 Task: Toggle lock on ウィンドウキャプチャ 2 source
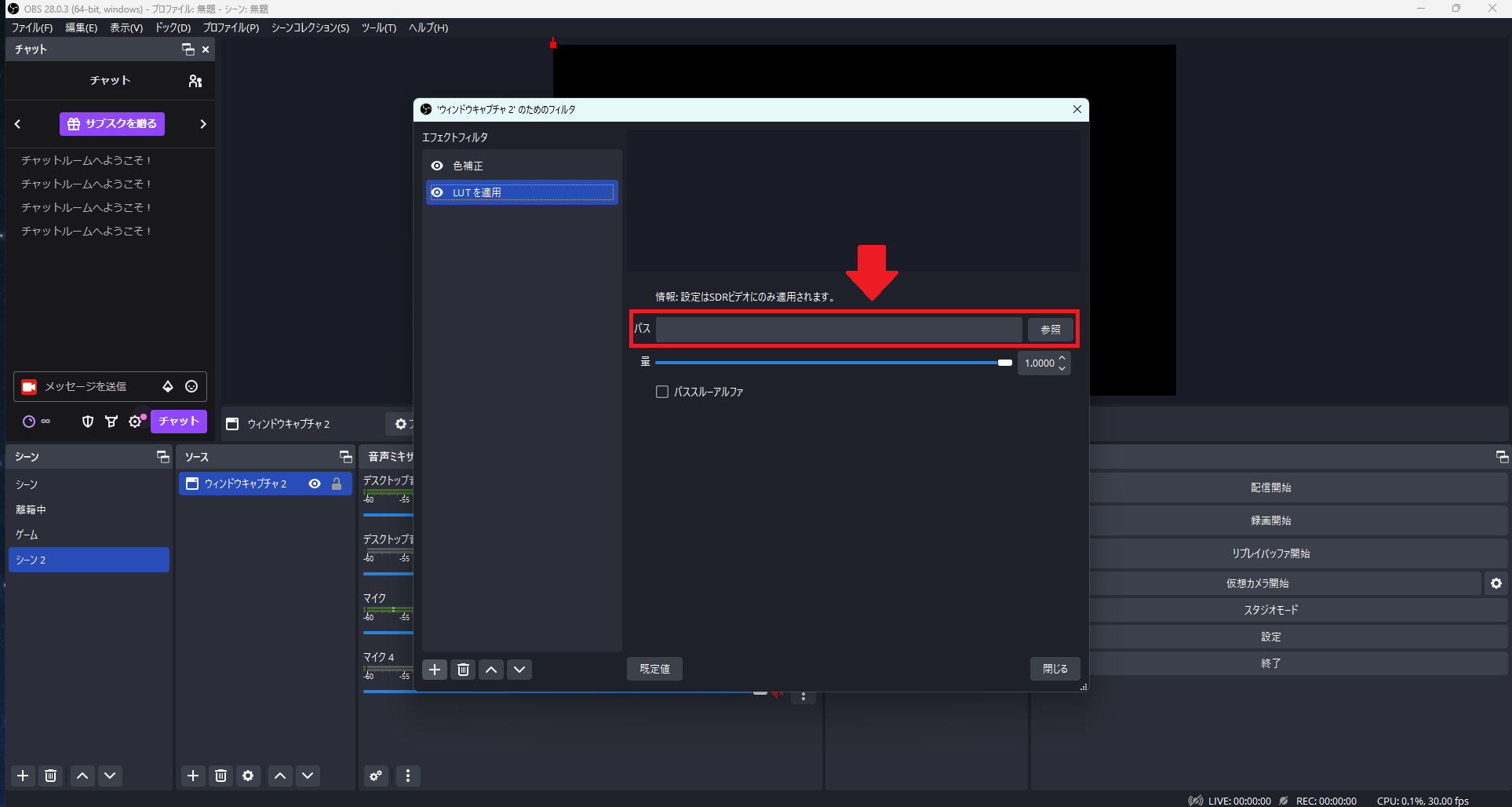(x=337, y=484)
